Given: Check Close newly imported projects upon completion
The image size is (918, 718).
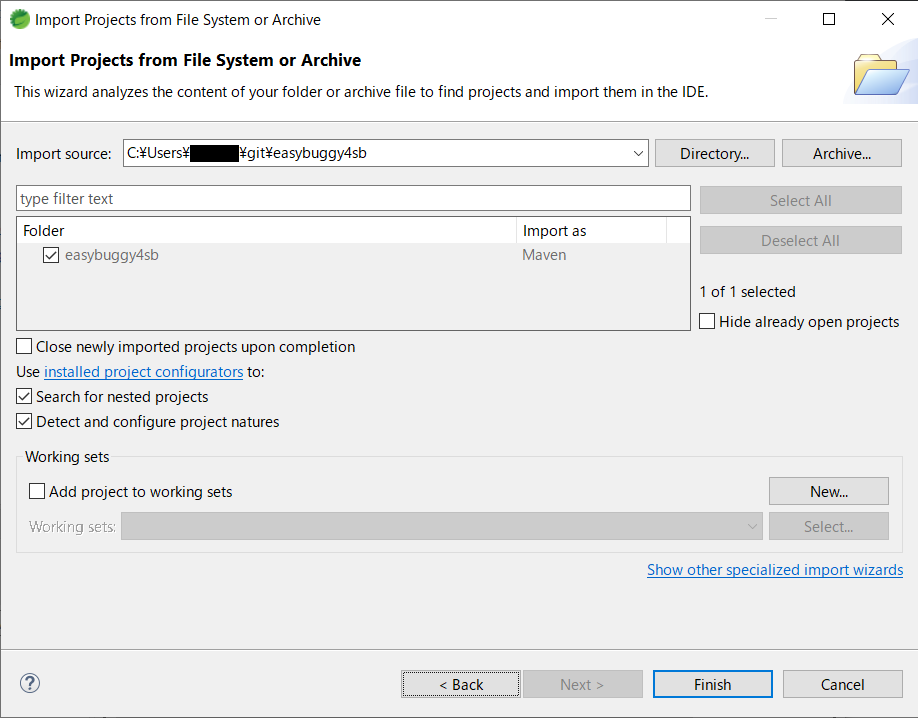Looking at the screenshot, I should point(24,346).
